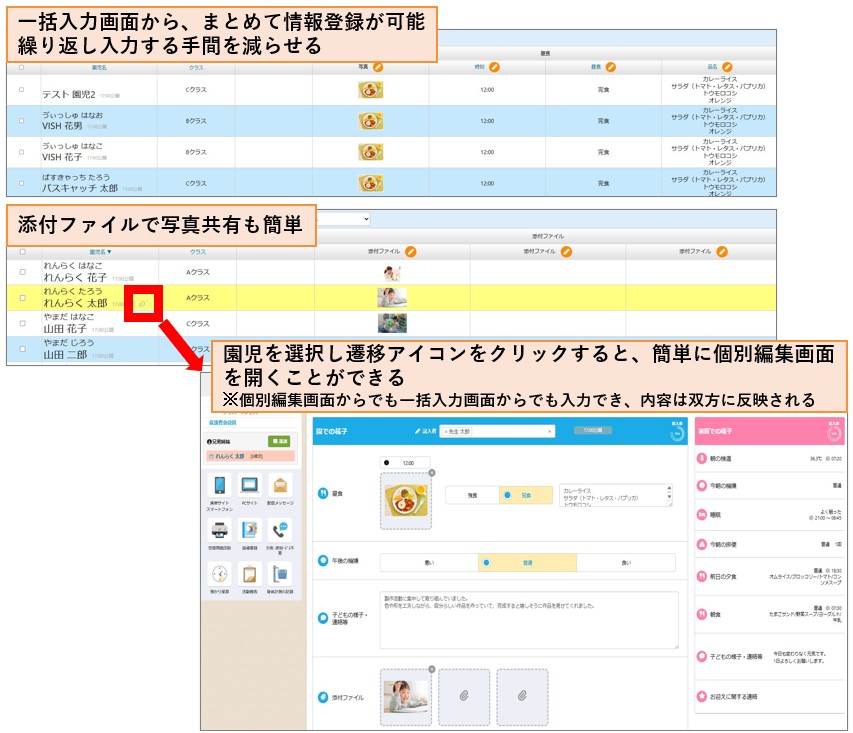Select 良い for afternoon mood
853x733 pixels.
click(626, 563)
